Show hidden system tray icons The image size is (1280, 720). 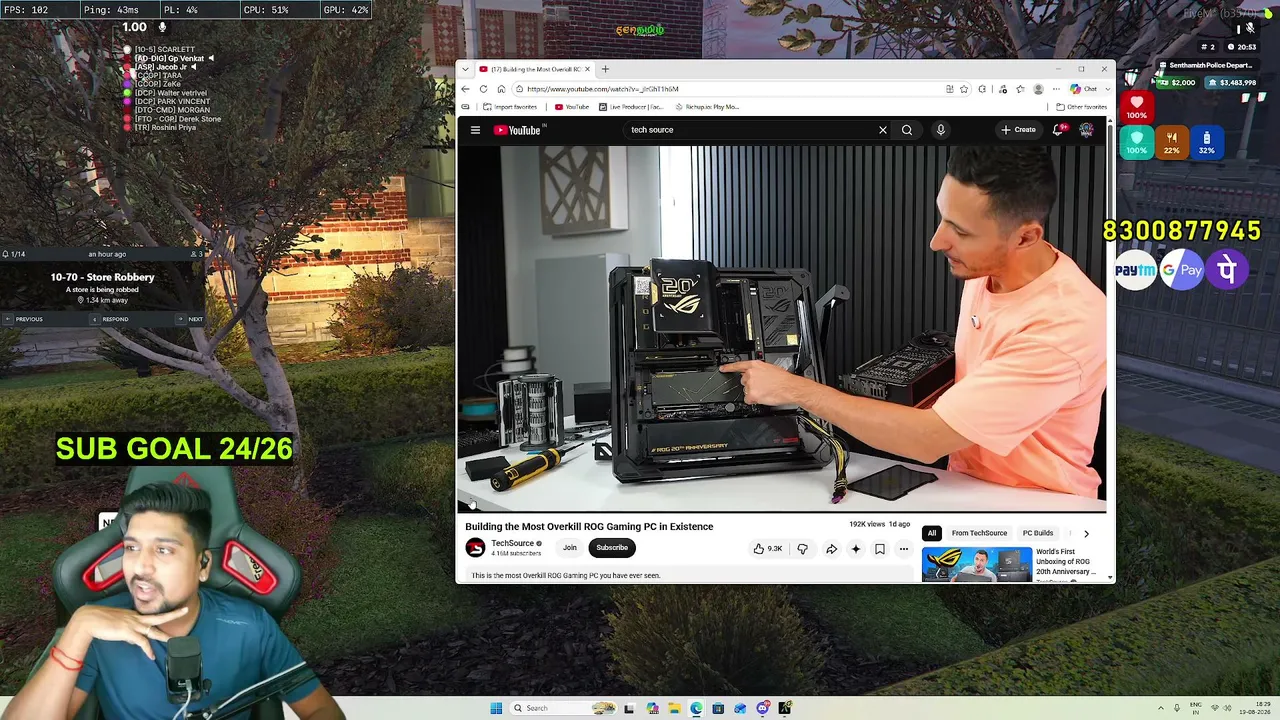click(x=1161, y=708)
